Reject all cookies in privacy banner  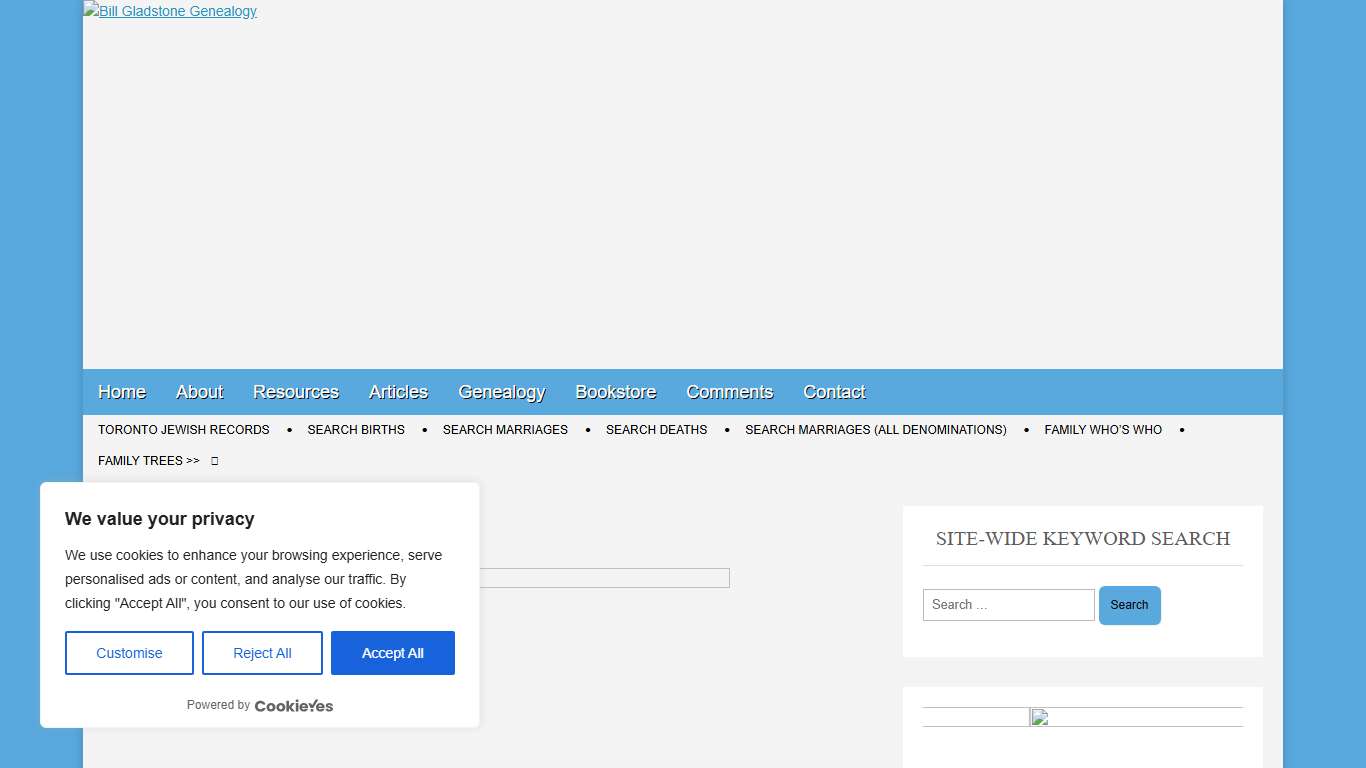click(x=262, y=653)
